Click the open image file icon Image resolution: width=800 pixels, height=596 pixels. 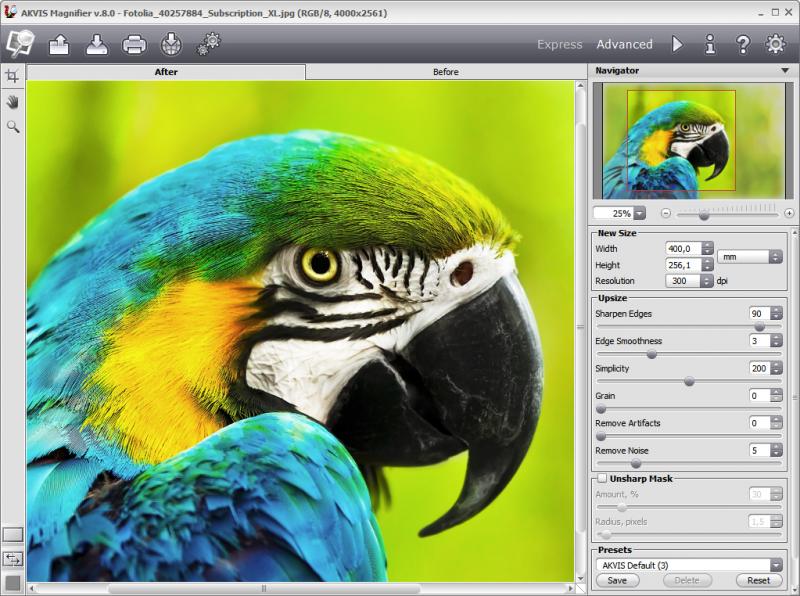[59, 44]
